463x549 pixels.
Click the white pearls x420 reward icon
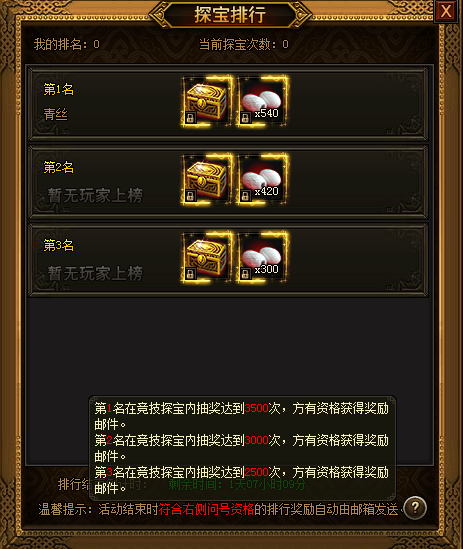(x=263, y=179)
